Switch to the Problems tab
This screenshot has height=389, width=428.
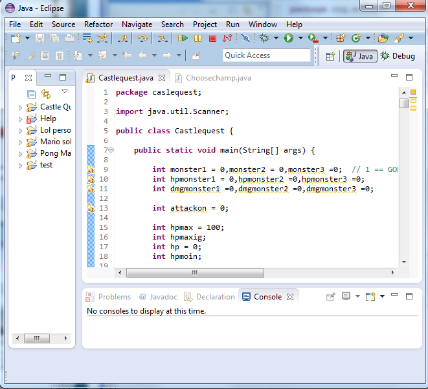(109, 297)
